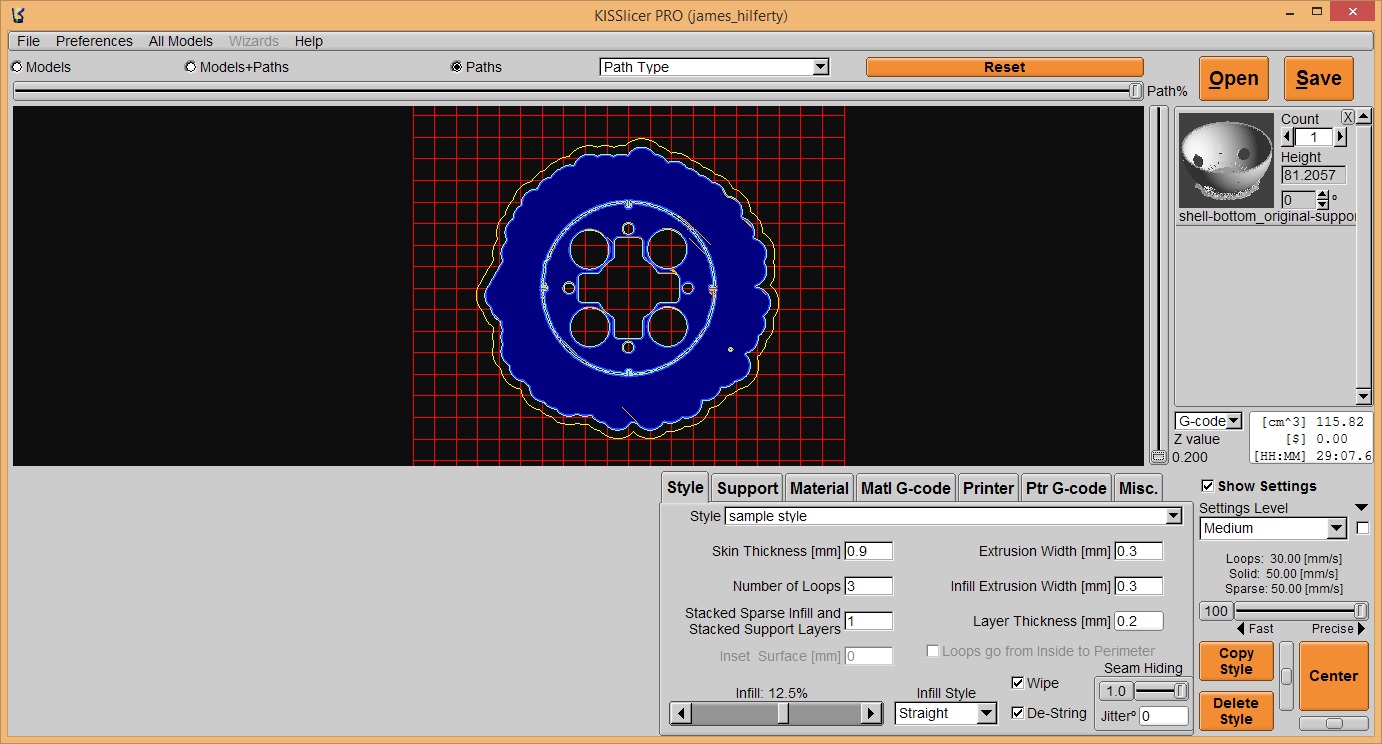The width and height of the screenshot is (1382, 744).
Task: Click the Seam Hiding slider handle
Action: tap(1181, 691)
